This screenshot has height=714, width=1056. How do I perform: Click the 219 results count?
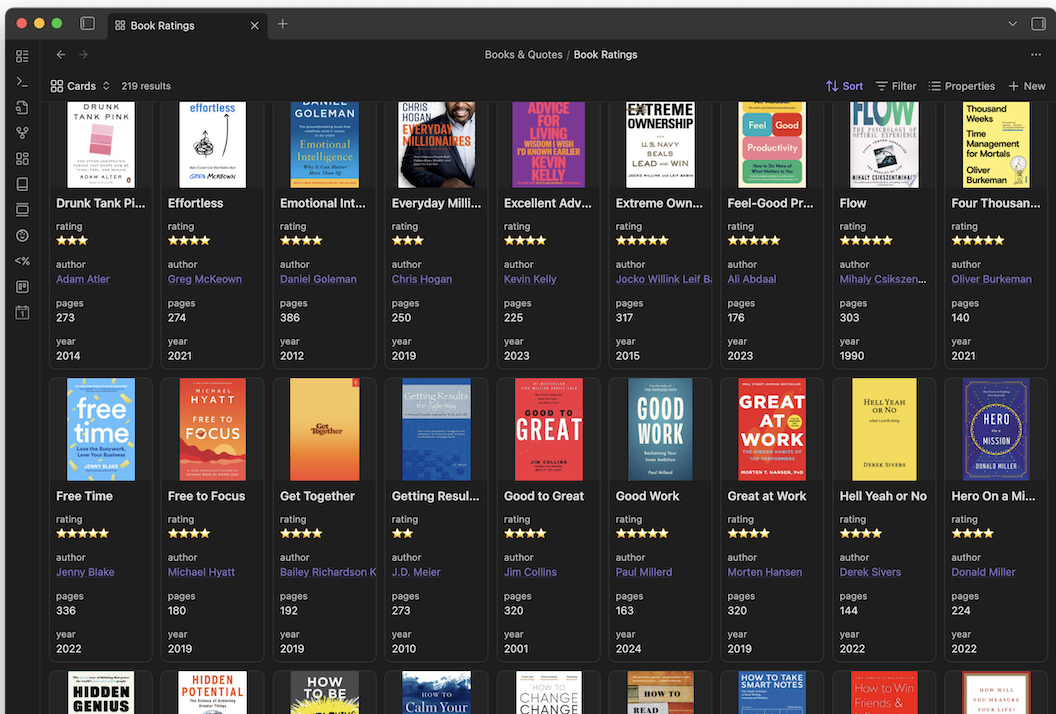145,86
